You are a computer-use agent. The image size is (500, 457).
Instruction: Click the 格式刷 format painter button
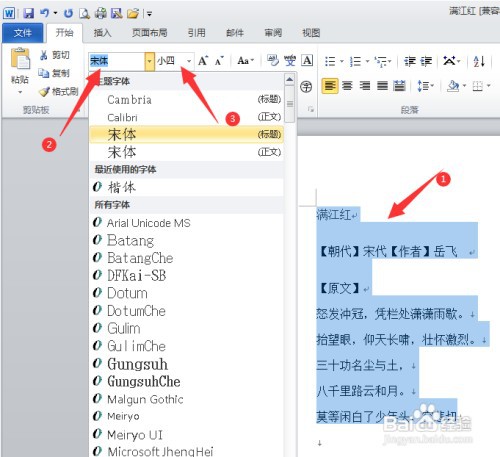(58, 91)
